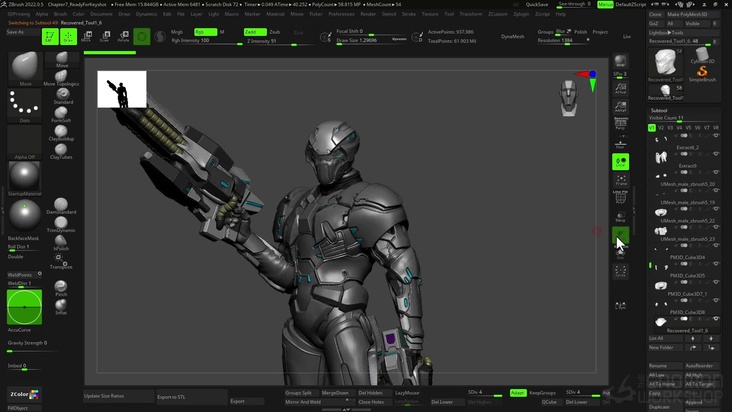
Task: Choose the Pinch brush
Action: (x=61, y=288)
